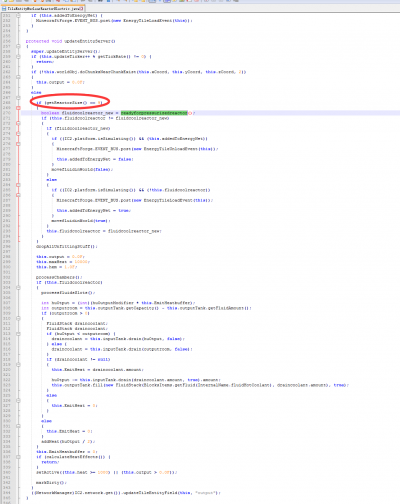
Task: Collapse fold at isSimulating !fluidcoolreactor block
Action: click(18, 195)
